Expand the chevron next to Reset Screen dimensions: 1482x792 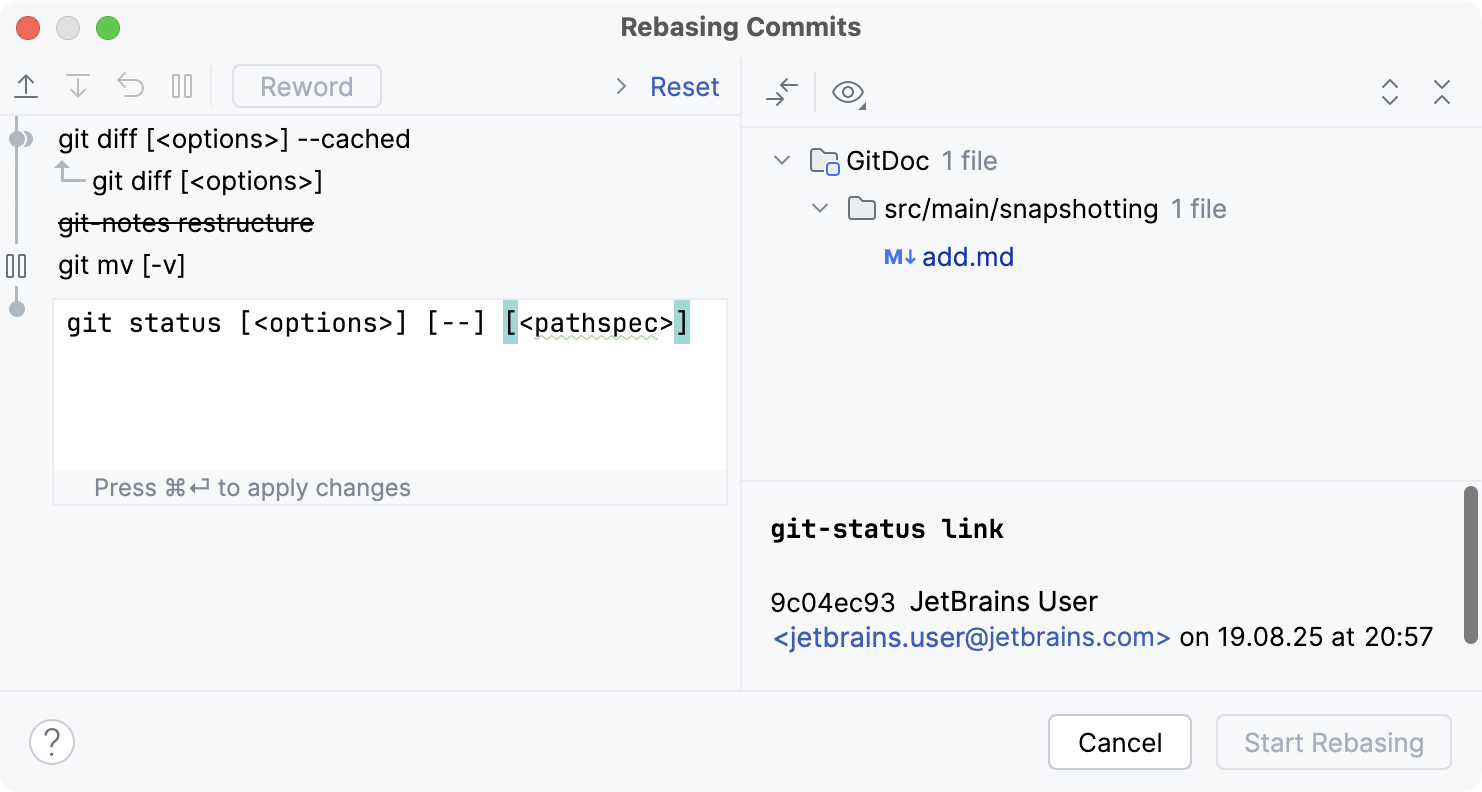(x=619, y=86)
